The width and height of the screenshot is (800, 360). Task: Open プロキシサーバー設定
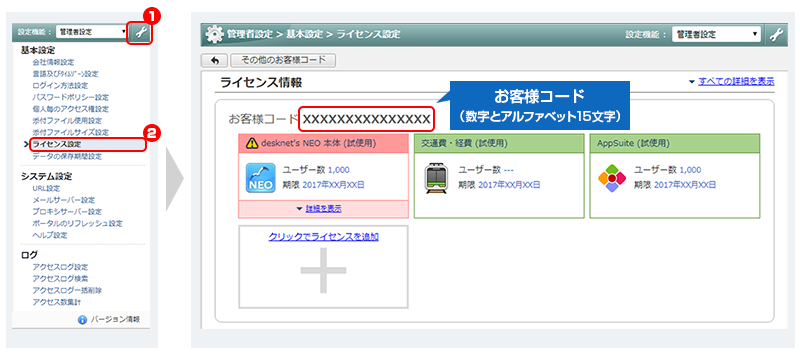tap(66, 212)
